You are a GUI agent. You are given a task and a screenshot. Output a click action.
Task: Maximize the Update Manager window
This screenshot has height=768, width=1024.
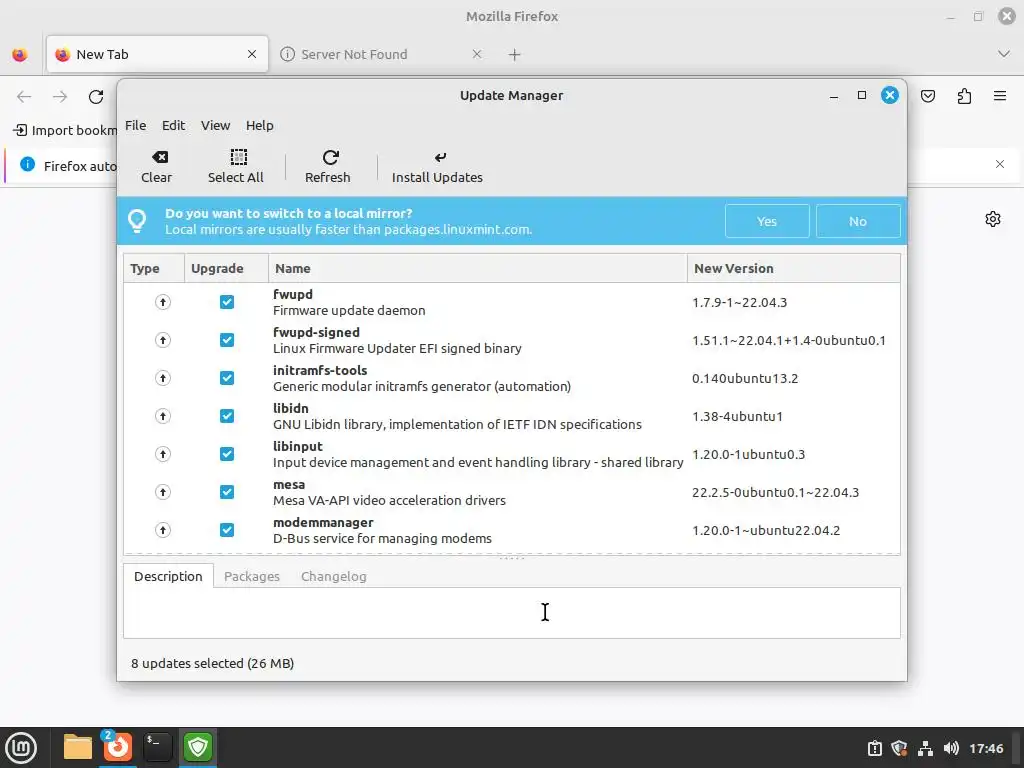[861, 95]
